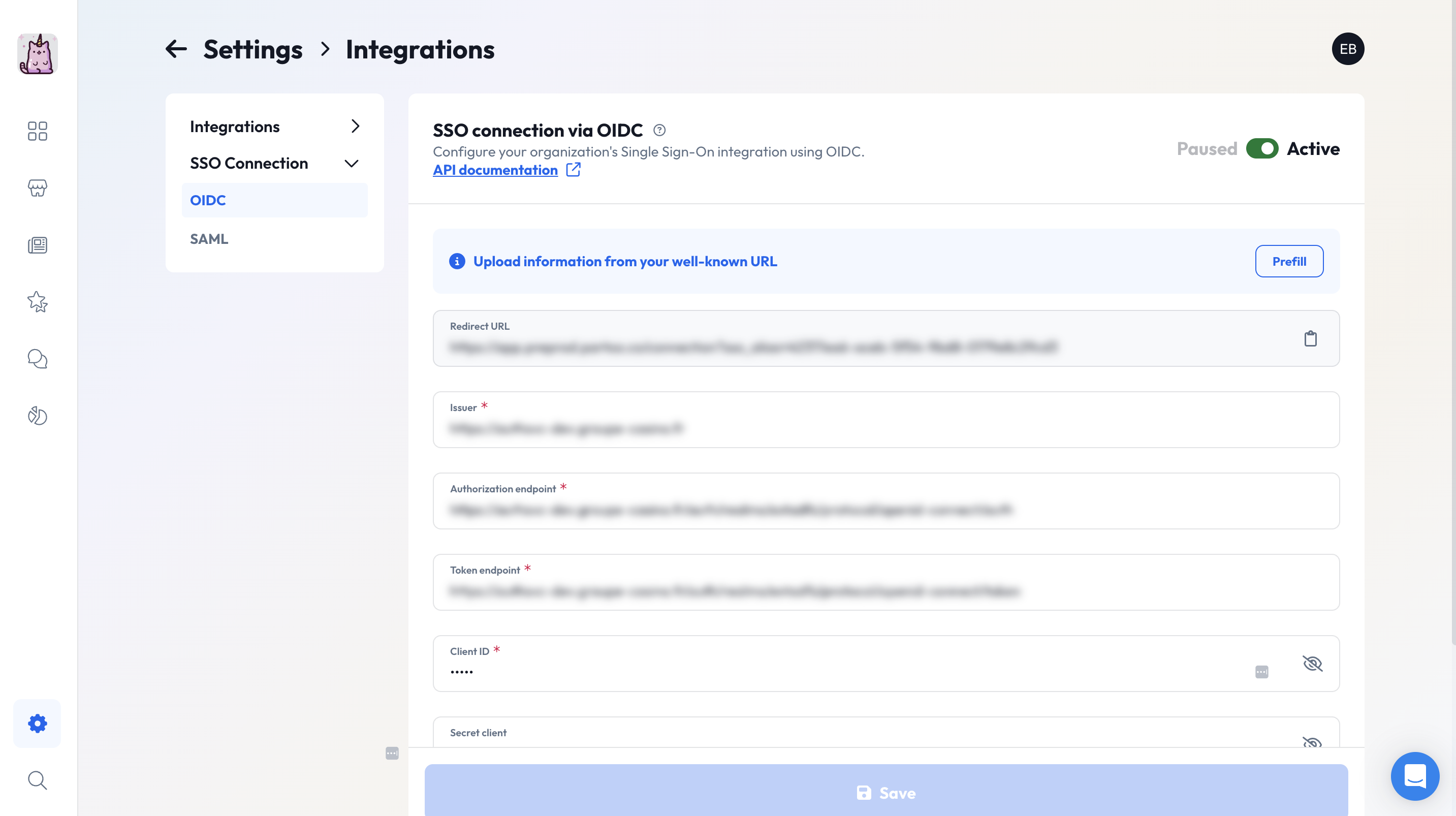Reveal the Secret client value
The height and width of the screenshot is (816, 1456).
tap(1312, 742)
